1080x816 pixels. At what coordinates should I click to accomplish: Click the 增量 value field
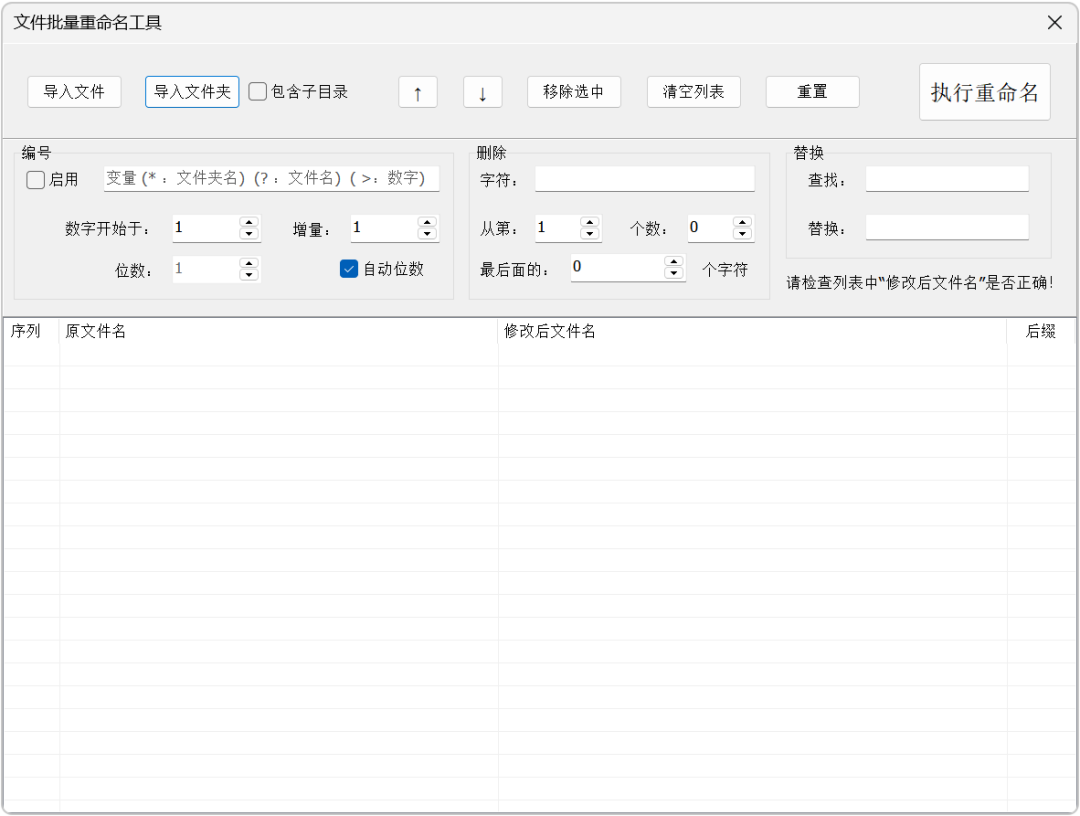(384, 228)
